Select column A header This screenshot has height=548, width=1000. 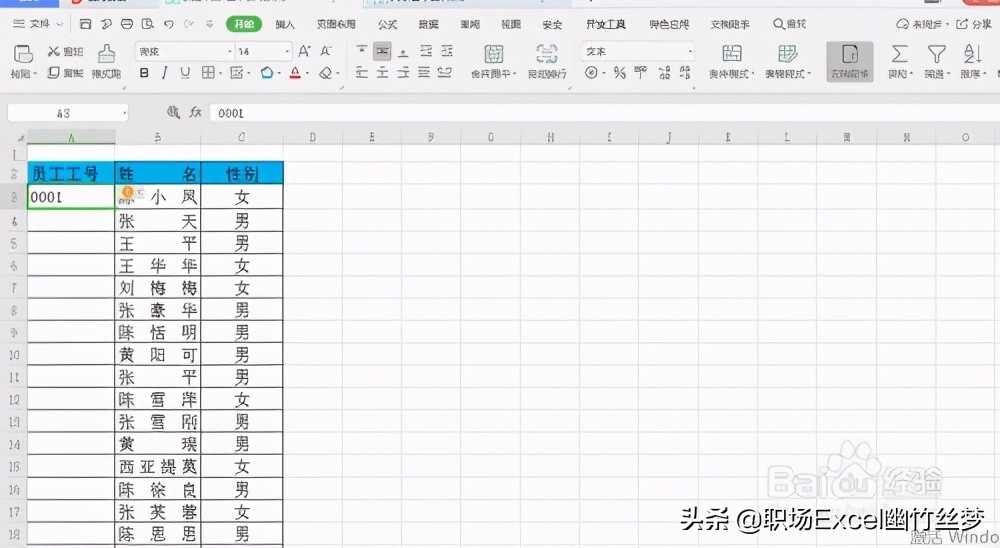[71, 137]
